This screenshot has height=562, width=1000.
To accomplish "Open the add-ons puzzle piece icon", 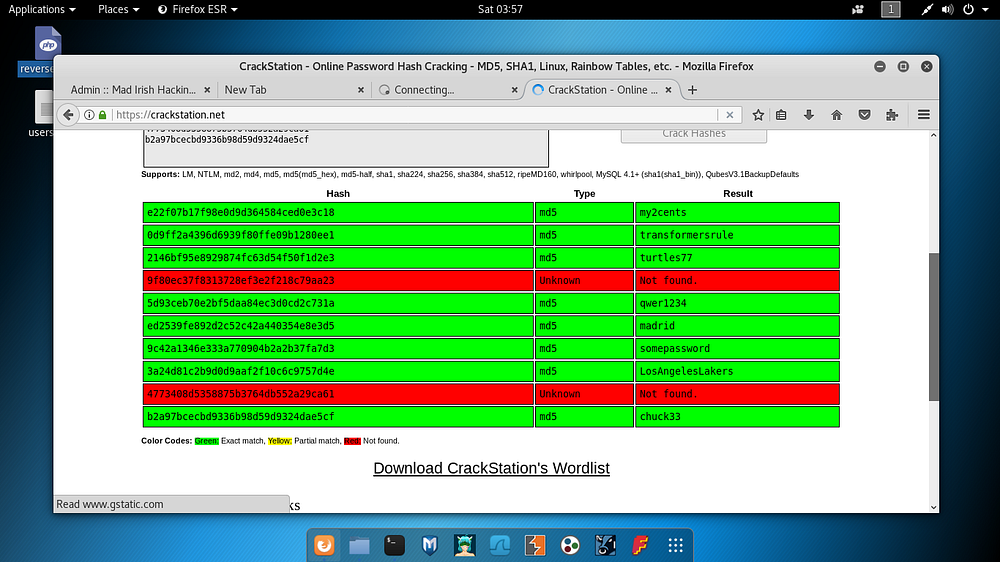I will click(x=892, y=115).
